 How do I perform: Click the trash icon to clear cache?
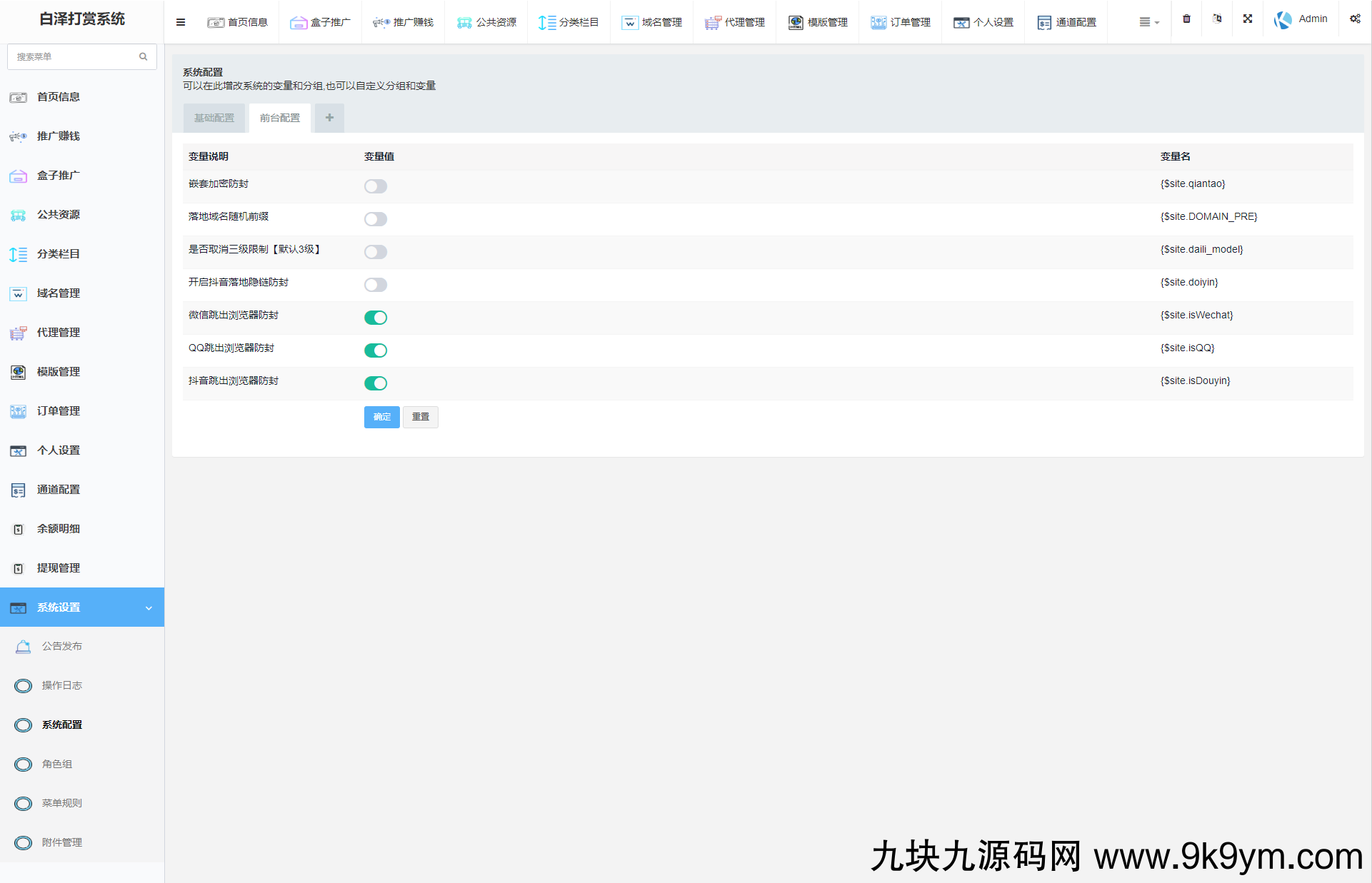coord(1186,19)
